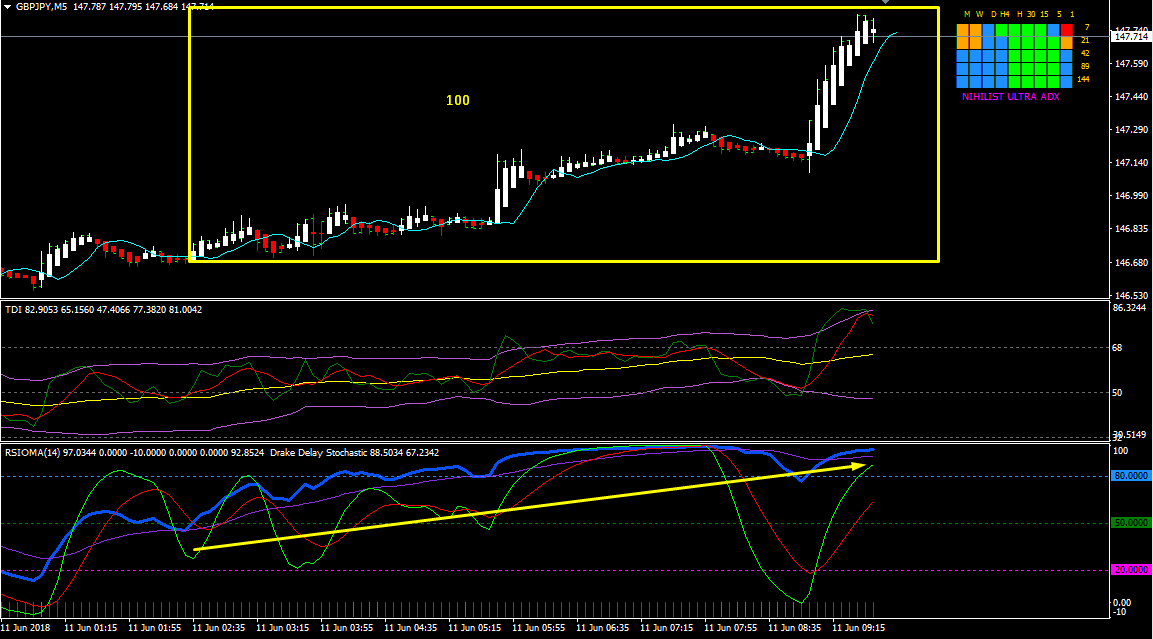Click the 11 Jun 03:55 time label
The width and height of the screenshot is (1153, 639).
point(346,628)
